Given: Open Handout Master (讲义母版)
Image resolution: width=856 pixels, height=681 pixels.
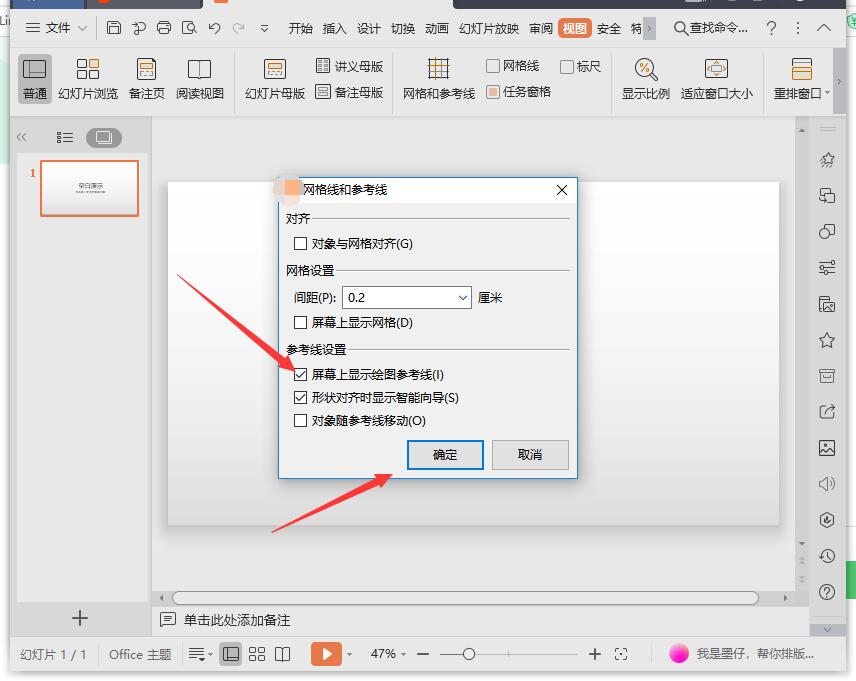Looking at the screenshot, I should [349, 66].
